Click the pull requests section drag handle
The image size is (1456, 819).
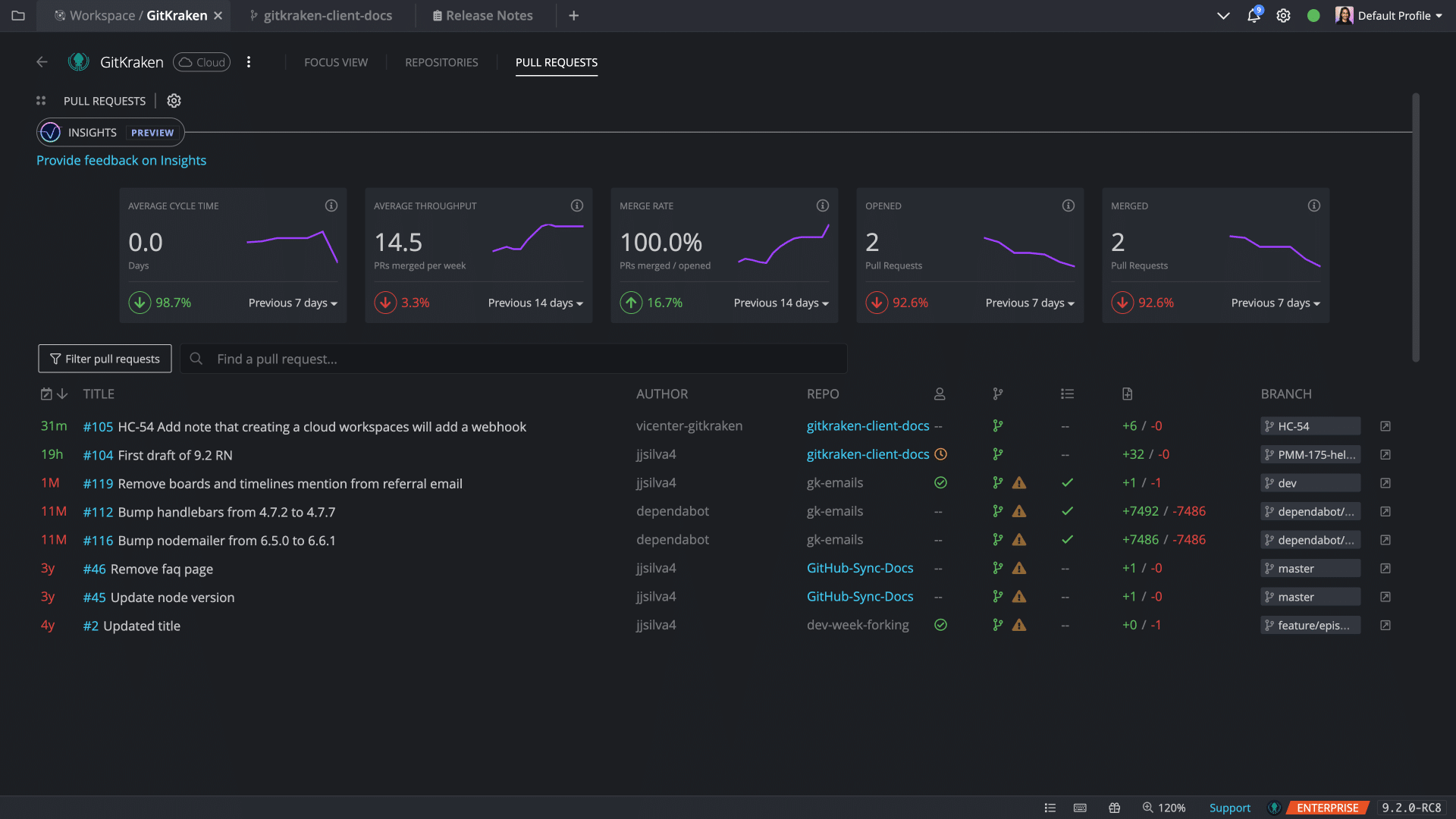point(41,101)
